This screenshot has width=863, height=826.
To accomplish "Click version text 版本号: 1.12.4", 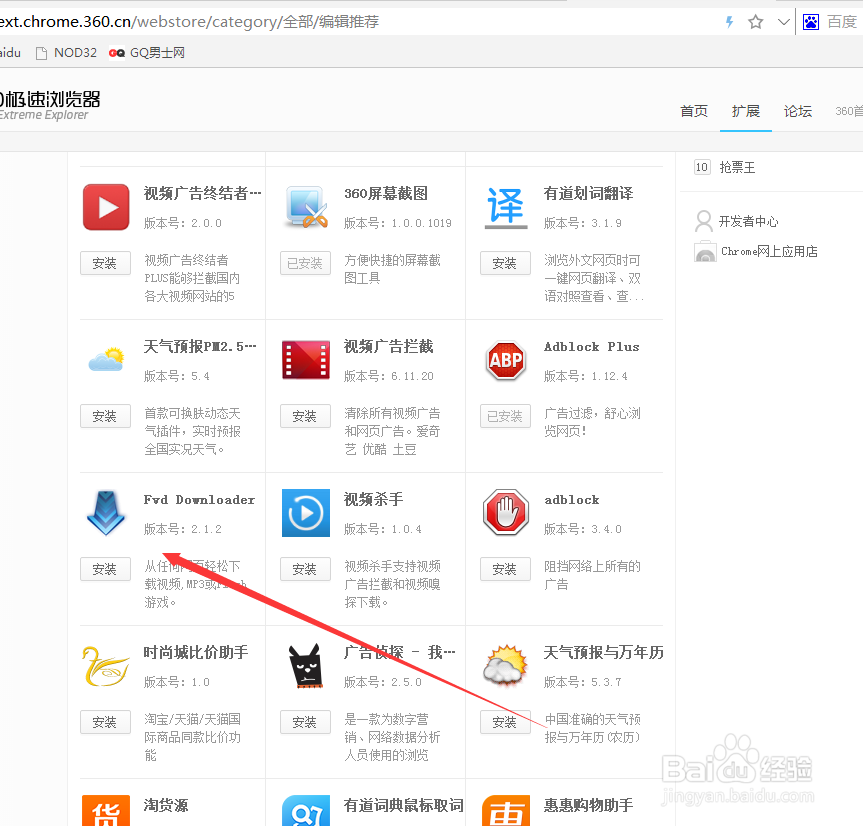I will [x=586, y=376].
